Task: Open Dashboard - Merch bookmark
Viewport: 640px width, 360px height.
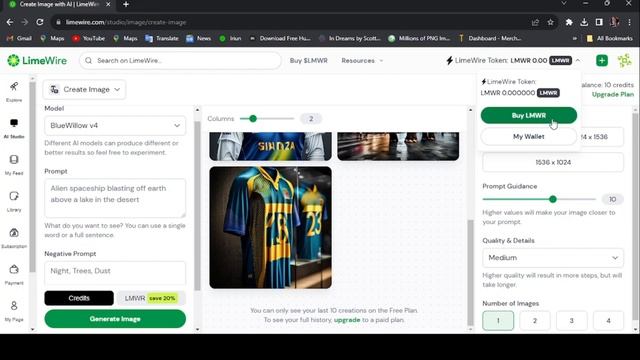Action: tap(490, 38)
